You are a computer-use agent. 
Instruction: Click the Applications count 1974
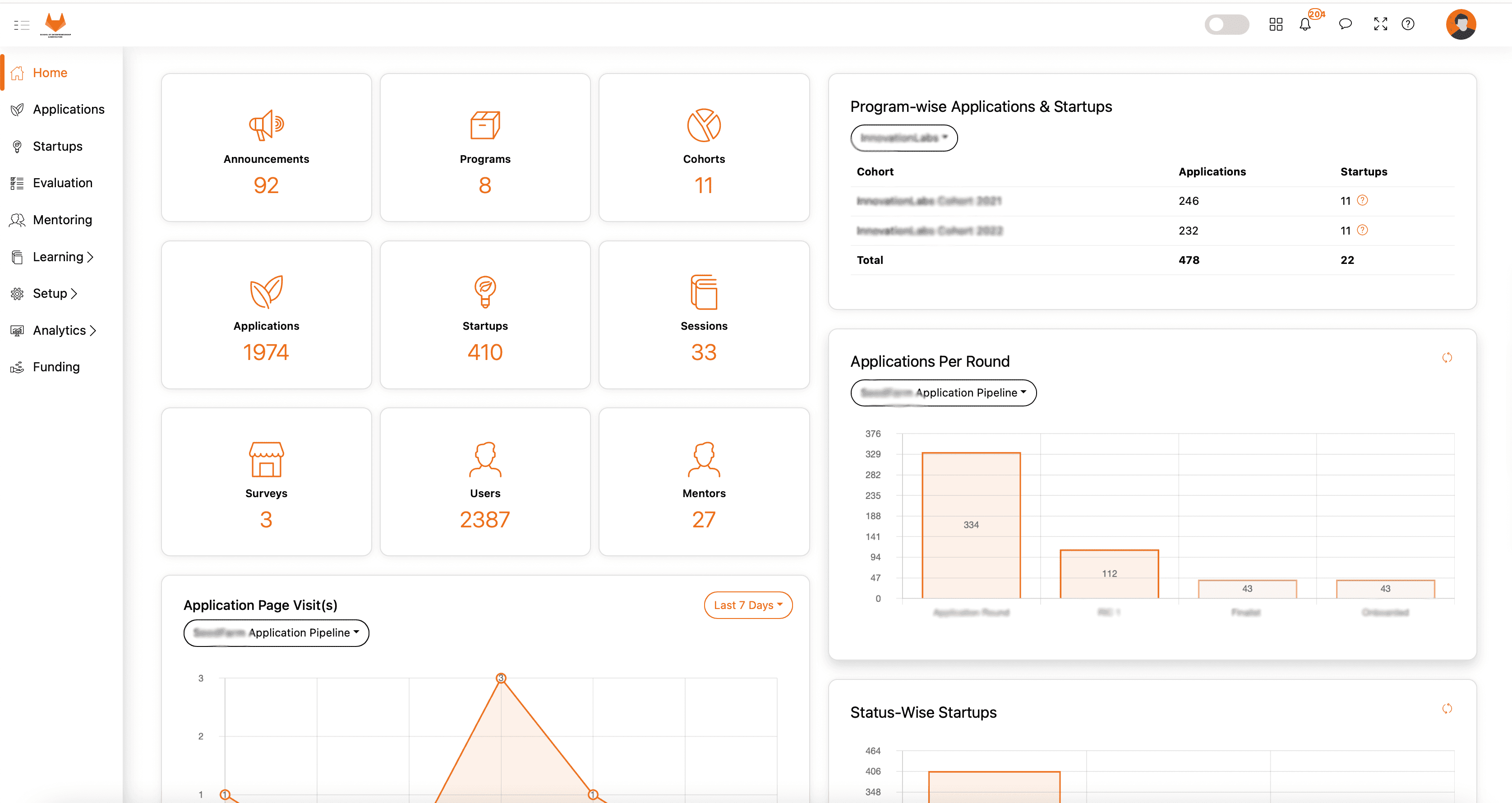coord(267,352)
